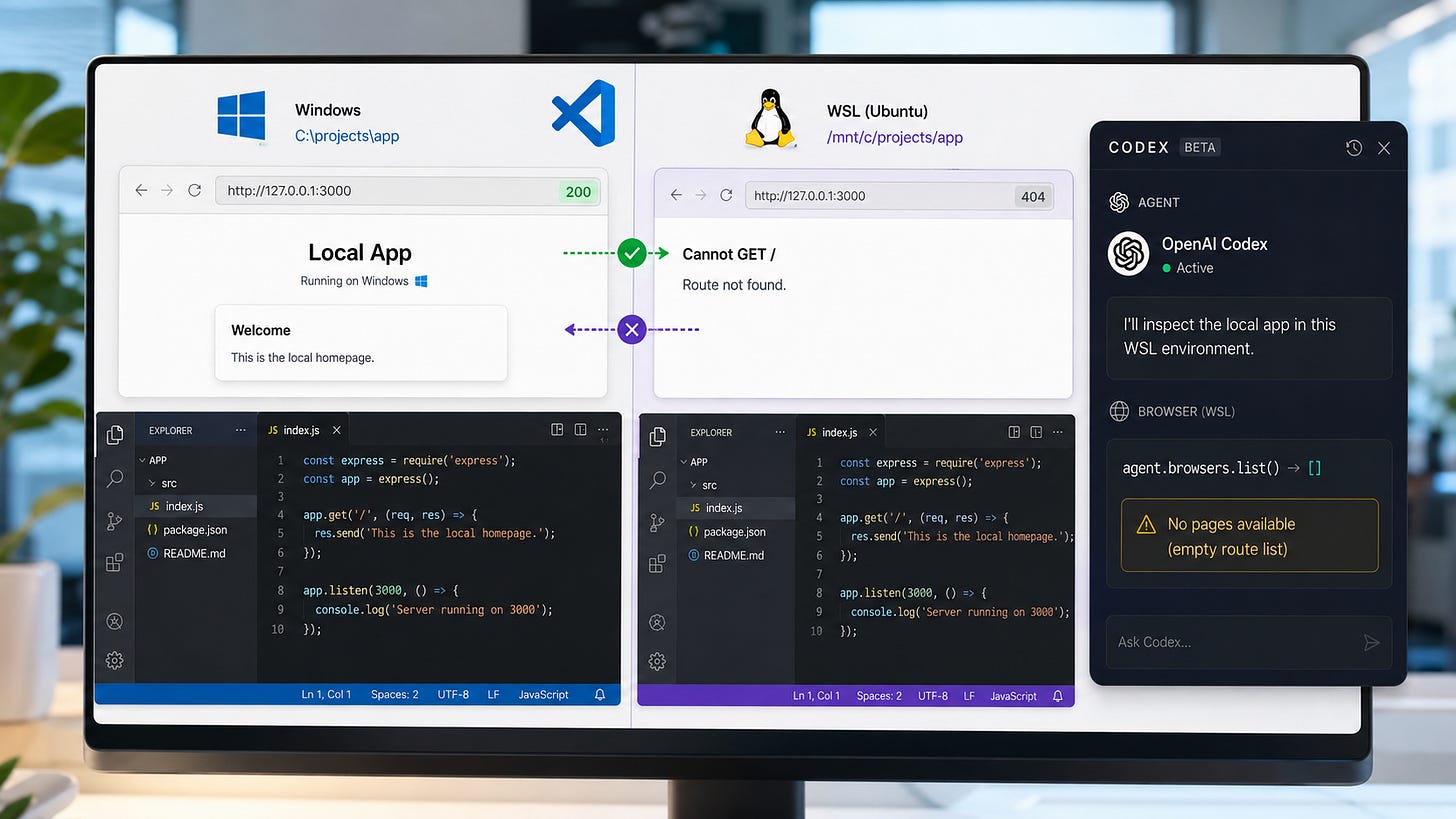1456x819 pixels.
Task: Close the index.js tab in Windows editor
Action: coord(337,430)
